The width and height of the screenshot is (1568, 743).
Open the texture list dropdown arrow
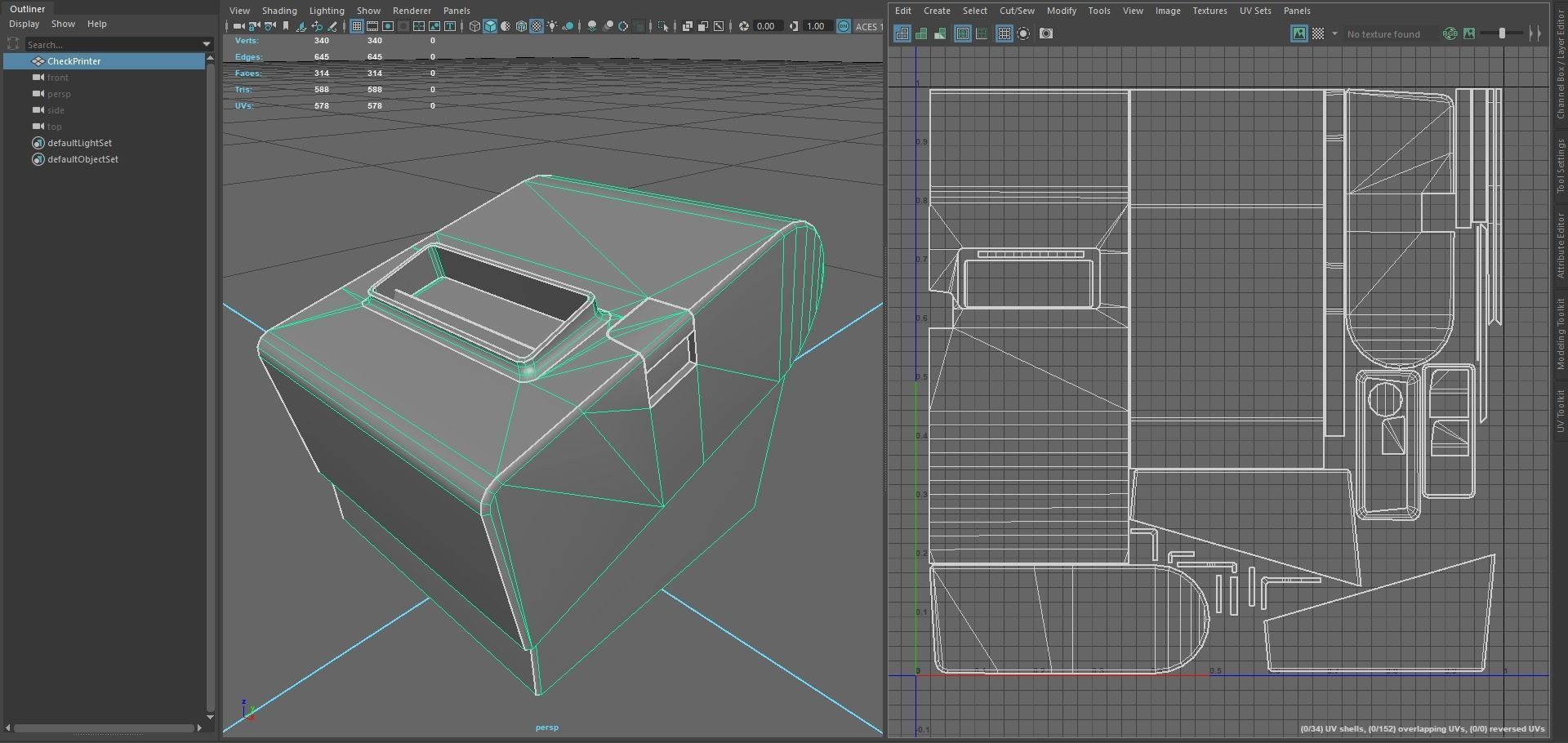click(1334, 33)
